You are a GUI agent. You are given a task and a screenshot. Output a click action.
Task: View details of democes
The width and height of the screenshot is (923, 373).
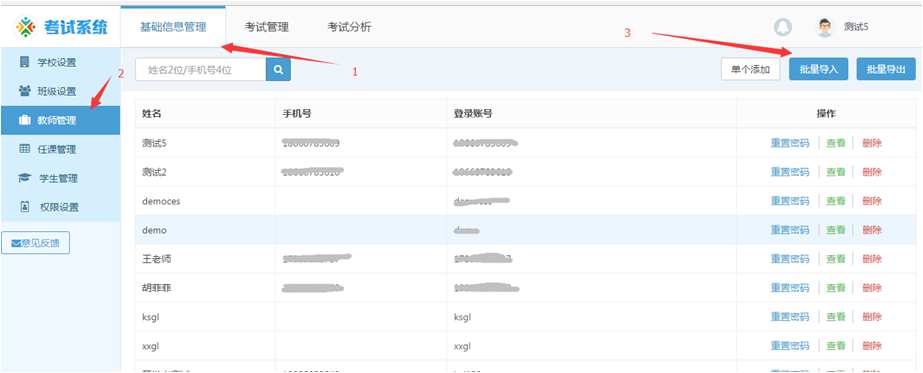(836, 201)
